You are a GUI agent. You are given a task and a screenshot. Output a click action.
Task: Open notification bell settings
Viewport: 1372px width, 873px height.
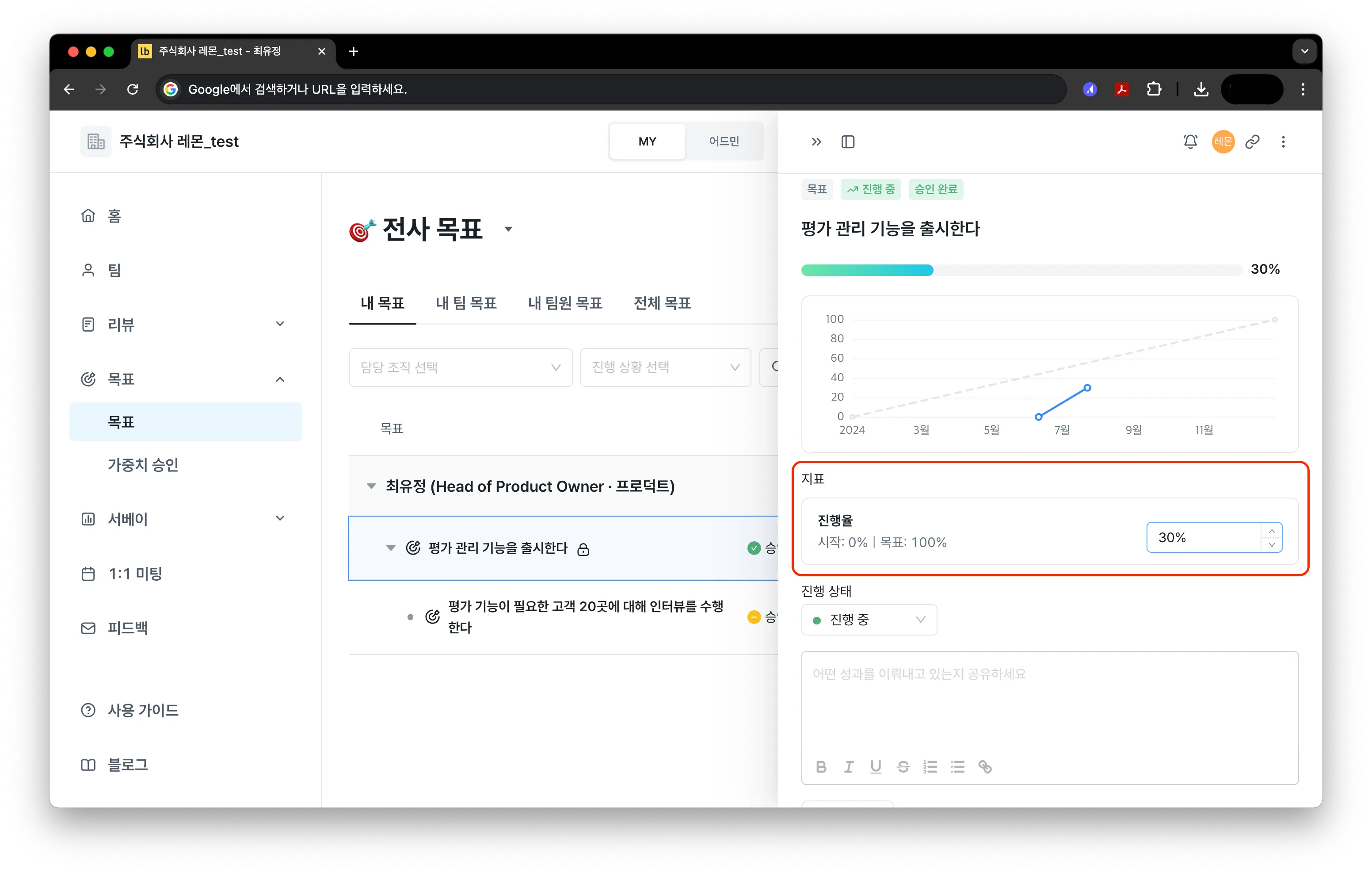[x=1190, y=142]
